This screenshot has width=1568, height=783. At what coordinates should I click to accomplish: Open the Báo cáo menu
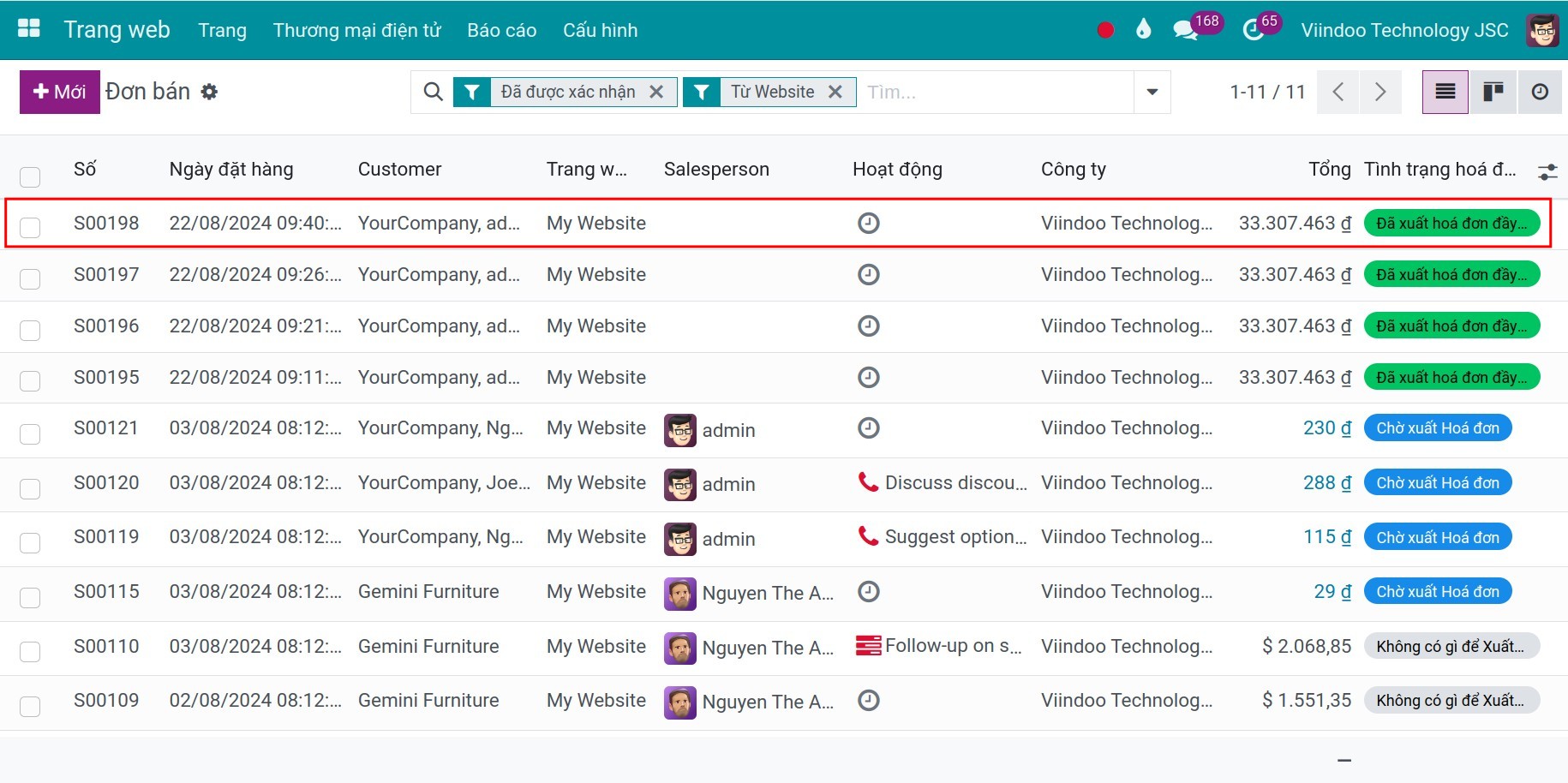(502, 30)
